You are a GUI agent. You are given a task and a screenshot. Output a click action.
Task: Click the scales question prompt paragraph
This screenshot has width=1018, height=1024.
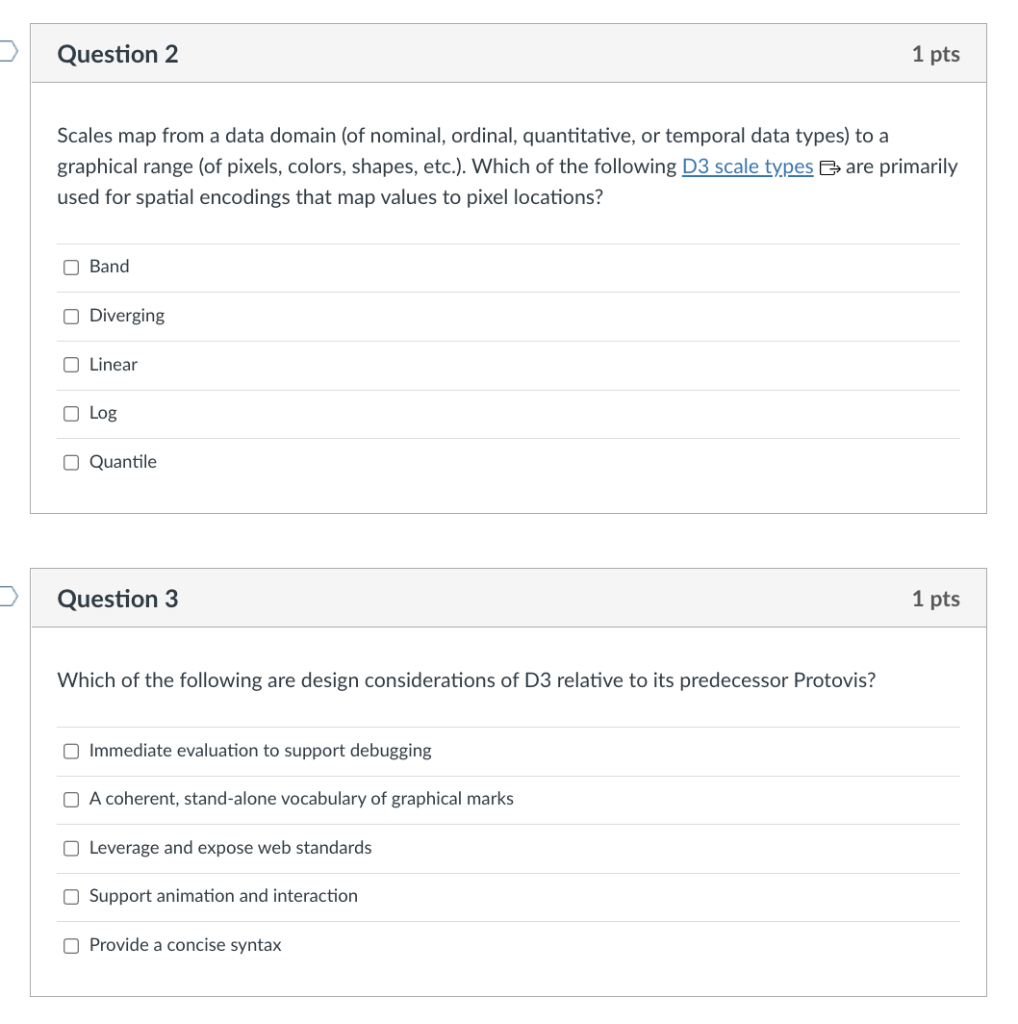click(507, 166)
